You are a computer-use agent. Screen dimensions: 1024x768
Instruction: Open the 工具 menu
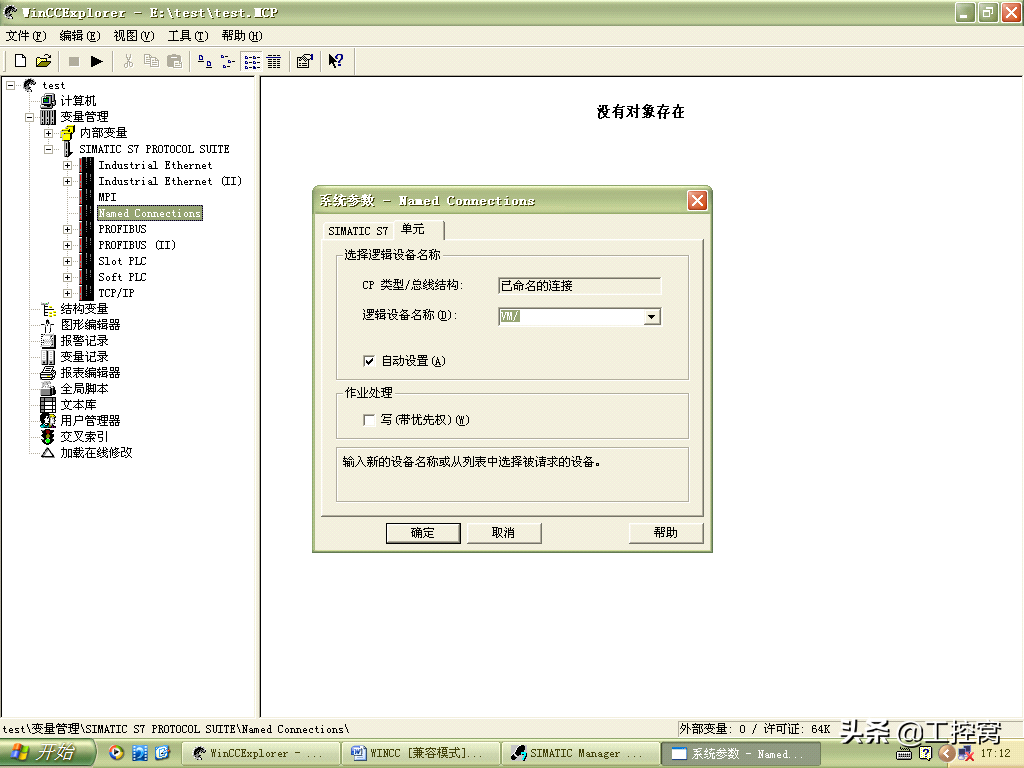[x=187, y=36]
